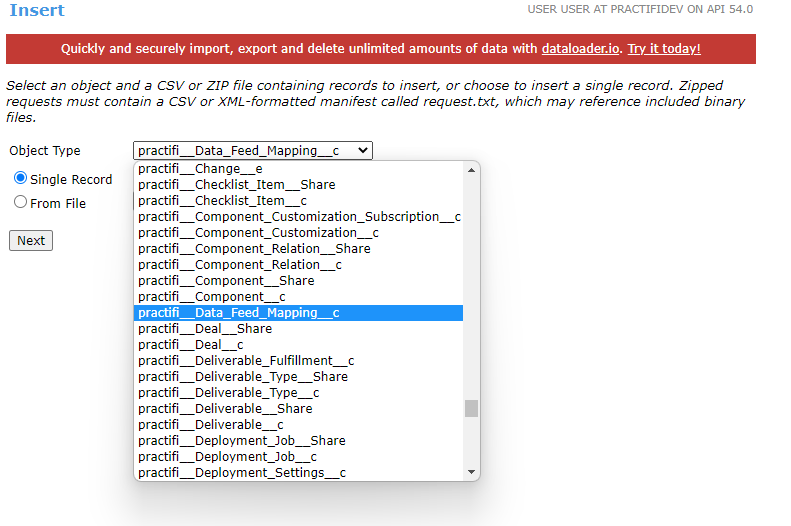Choose practifi__Checklist_Item__Share option
Image resolution: width=791 pixels, height=526 pixels.
click(x=298, y=185)
